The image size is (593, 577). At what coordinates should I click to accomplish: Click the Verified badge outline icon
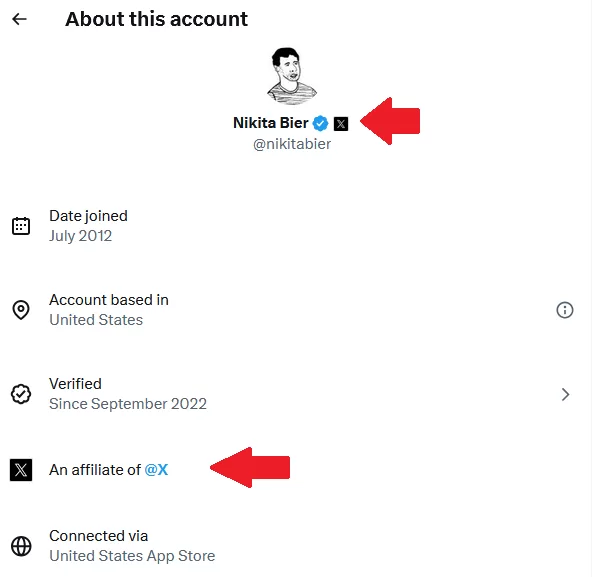click(x=21, y=394)
